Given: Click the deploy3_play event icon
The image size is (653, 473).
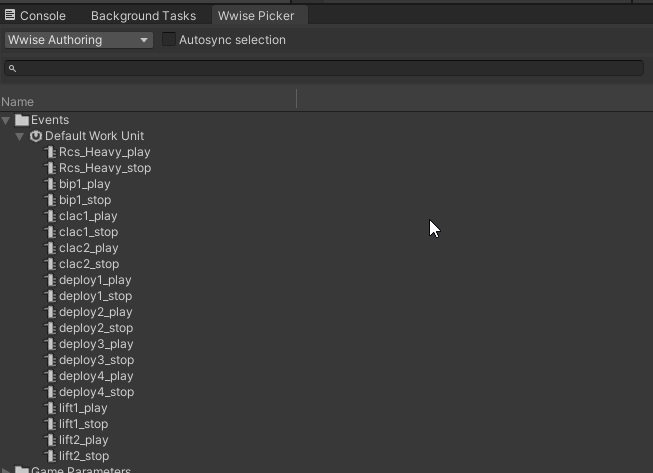Looking at the screenshot, I should pos(50,344).
